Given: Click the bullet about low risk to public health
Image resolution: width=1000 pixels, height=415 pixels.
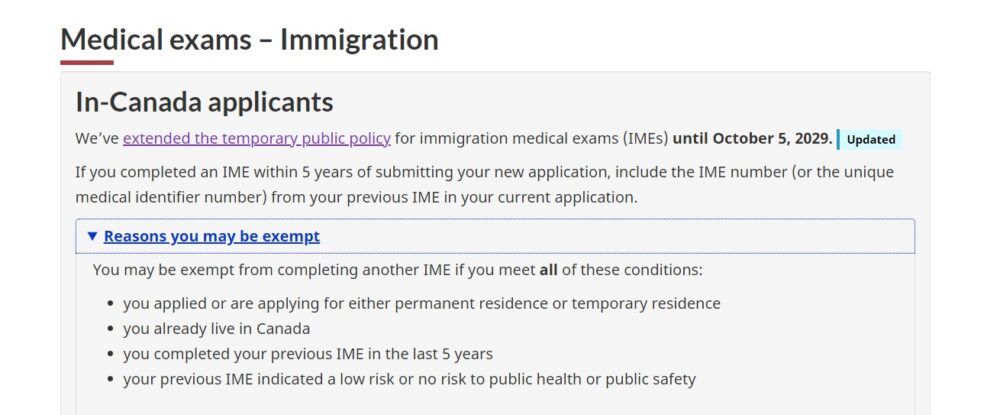Looking at the screenshot, I should coord(409,379).
